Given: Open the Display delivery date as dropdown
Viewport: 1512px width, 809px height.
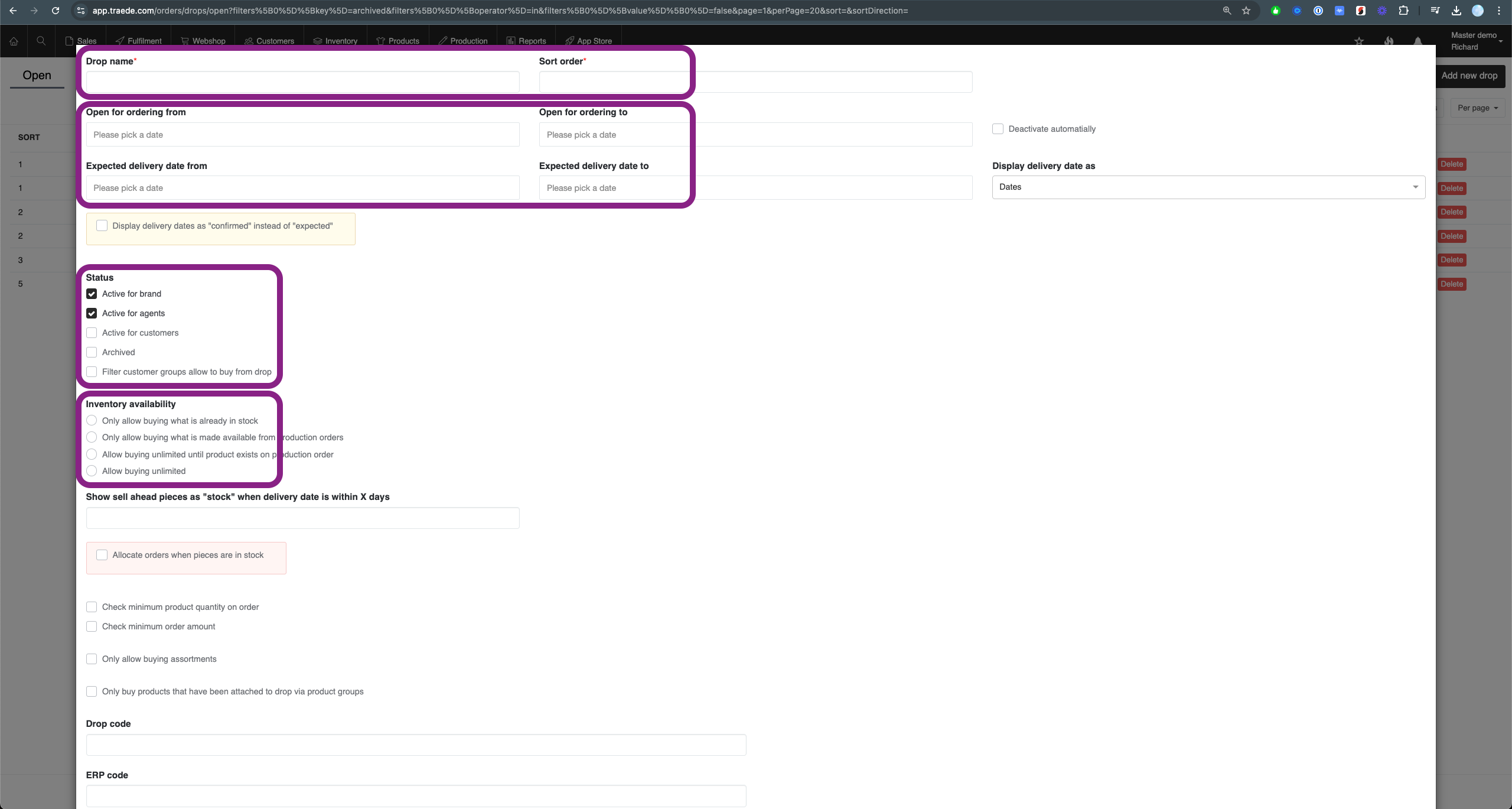Looking at the screenshot, I should [1208, 187].
